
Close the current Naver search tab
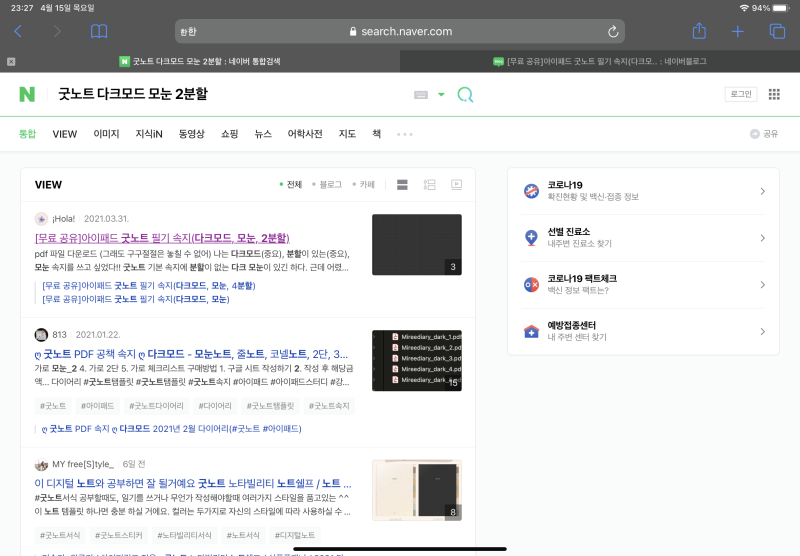[x=11, y=62]
